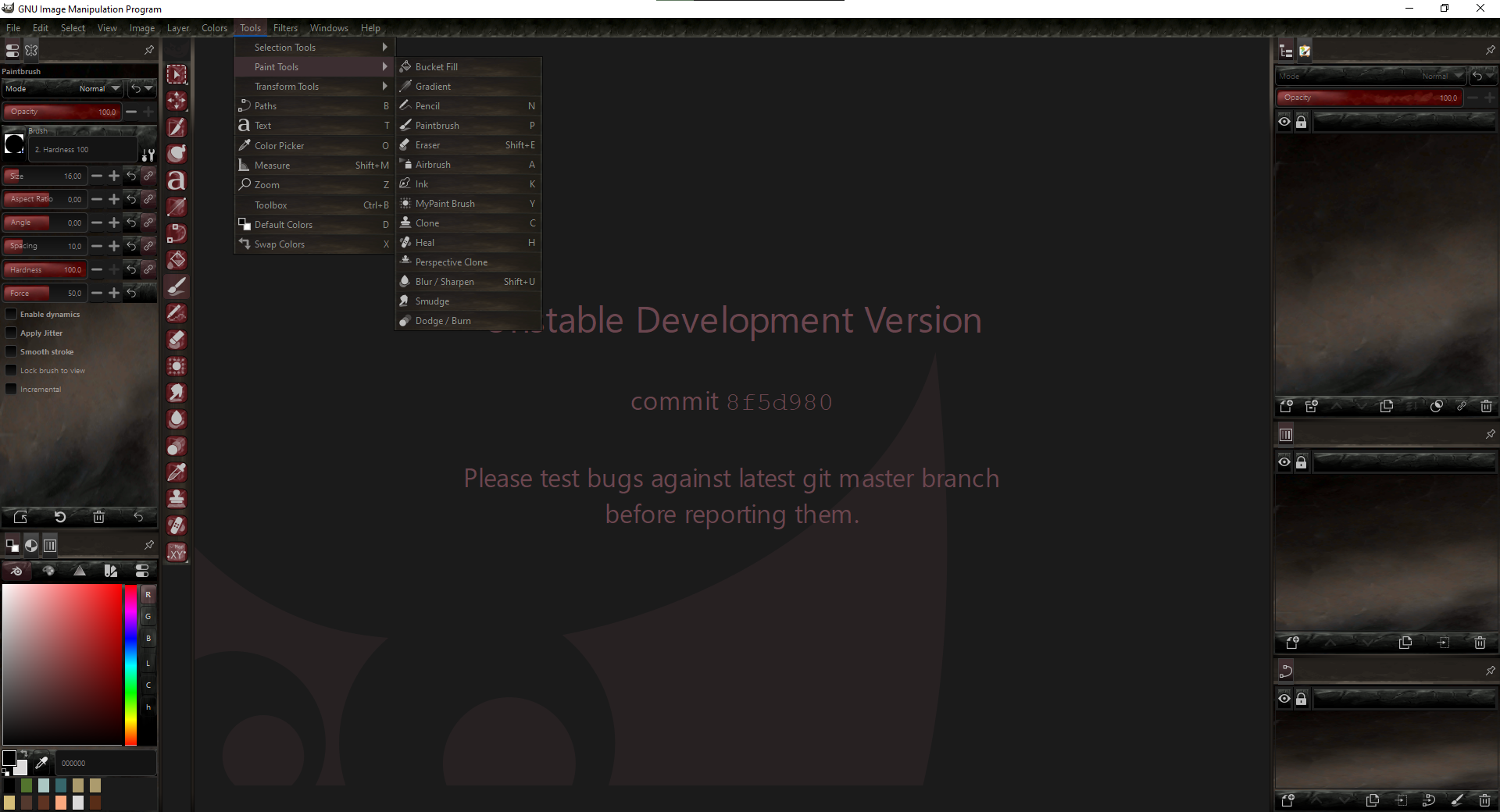Image resolution: width=1500 pixels, height=812 pixels.
Task: Reset brush Size with its reset arrow icon
Action: pos(130,176)
